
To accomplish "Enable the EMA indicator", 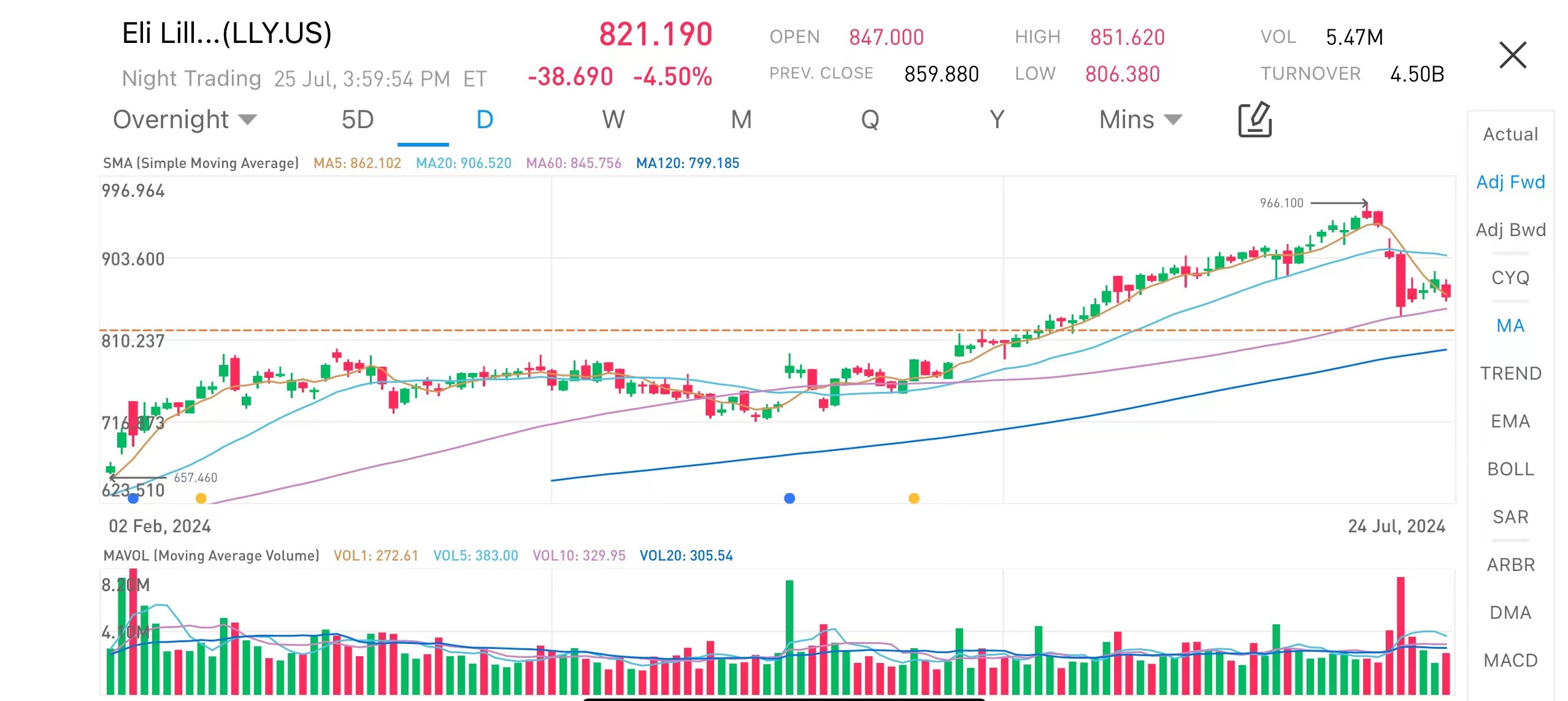I will pos(1510,421).
